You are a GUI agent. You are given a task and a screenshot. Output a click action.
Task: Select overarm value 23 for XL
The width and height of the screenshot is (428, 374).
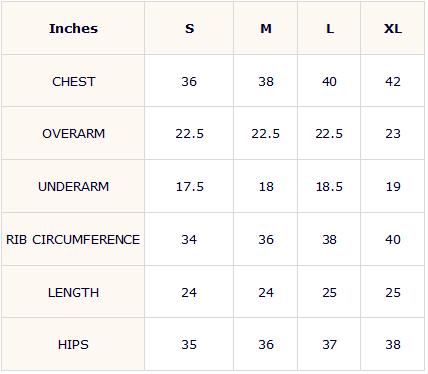coord(393,134)
